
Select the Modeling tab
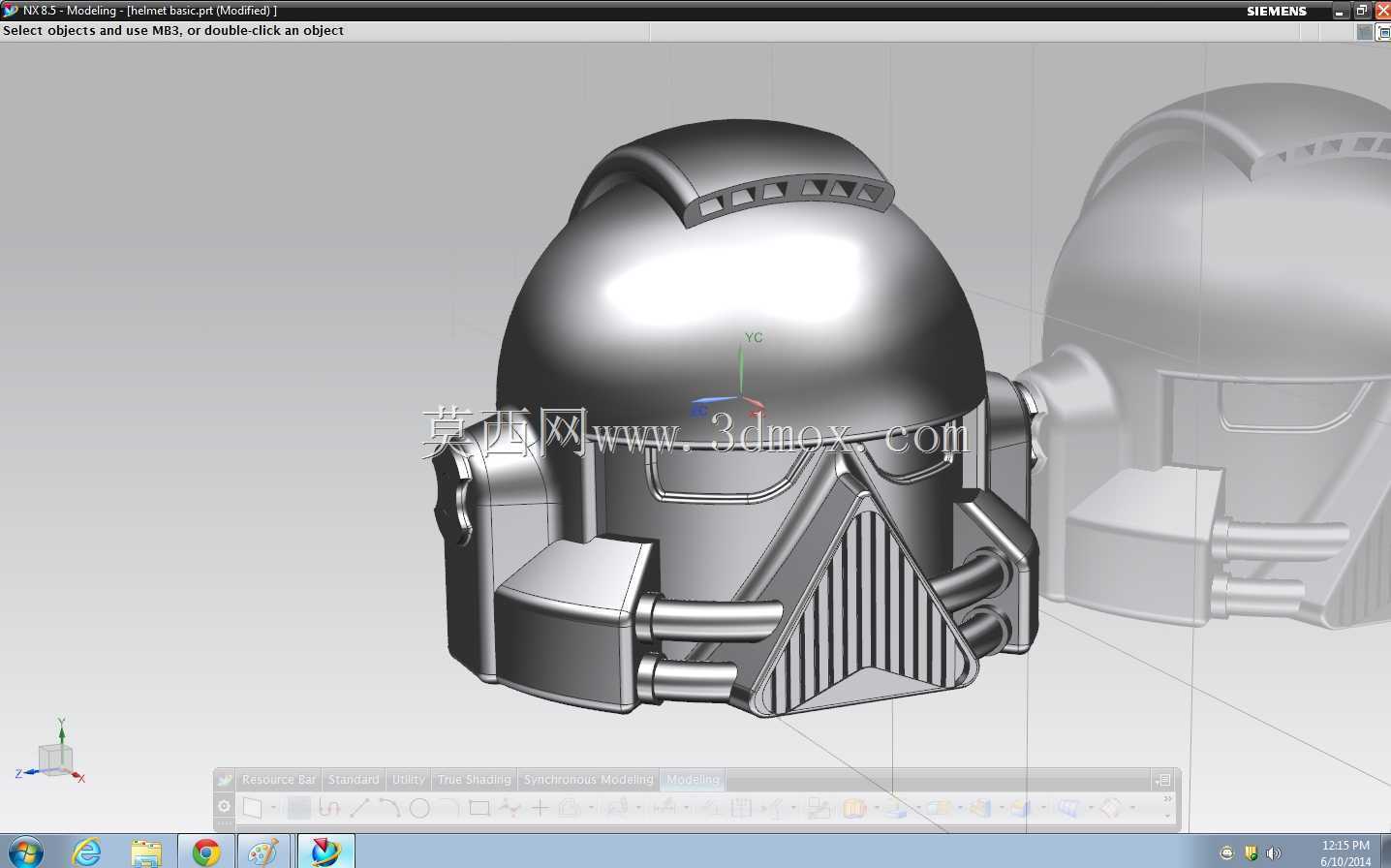pyautogui.click(x=693, y=780)
